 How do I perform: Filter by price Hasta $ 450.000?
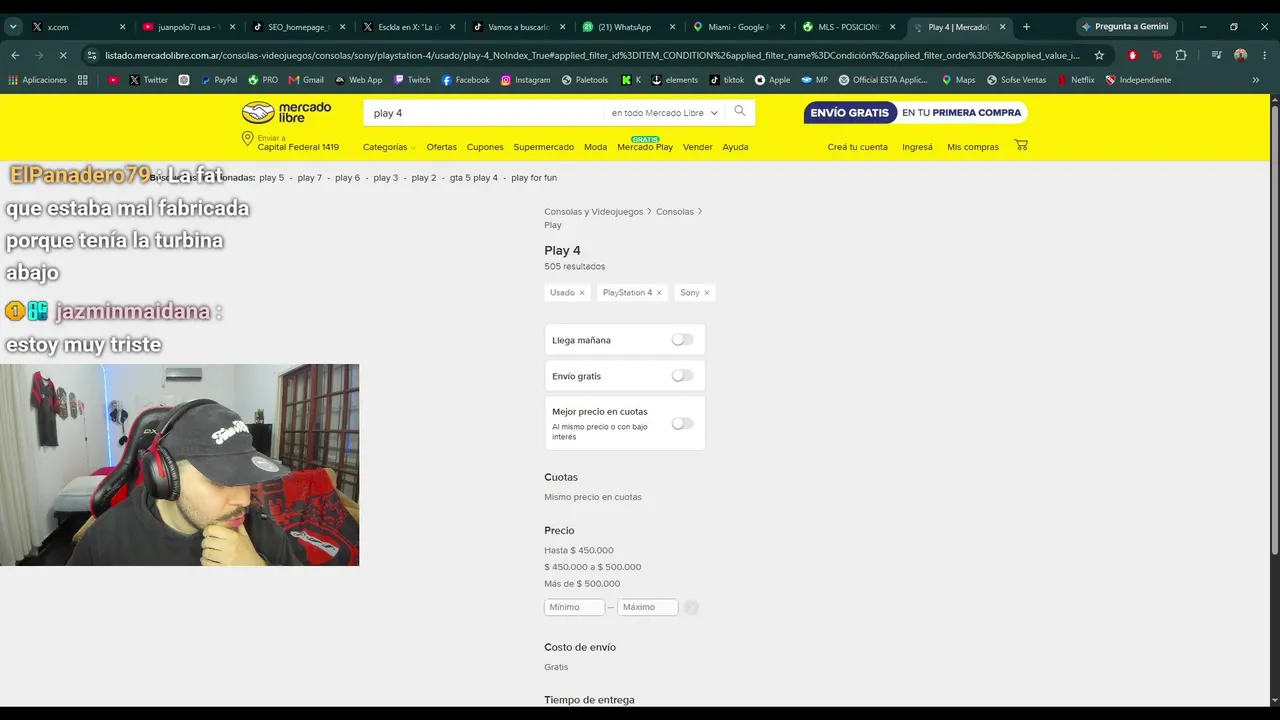coord(579,550)
